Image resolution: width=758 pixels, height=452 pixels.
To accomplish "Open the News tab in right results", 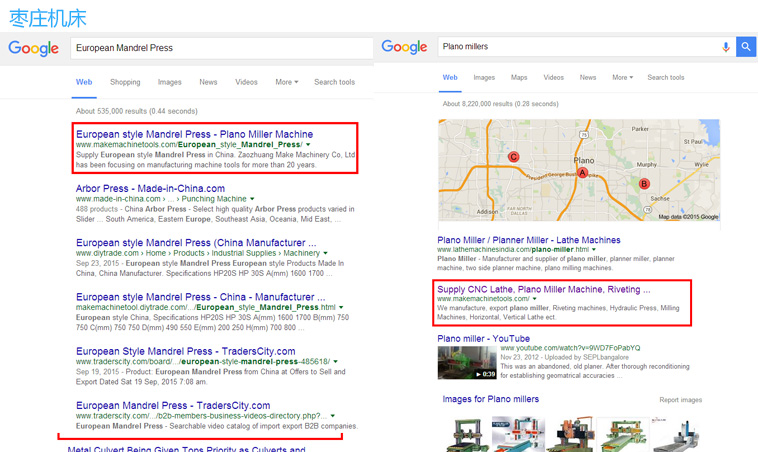I will coord(588,77).
